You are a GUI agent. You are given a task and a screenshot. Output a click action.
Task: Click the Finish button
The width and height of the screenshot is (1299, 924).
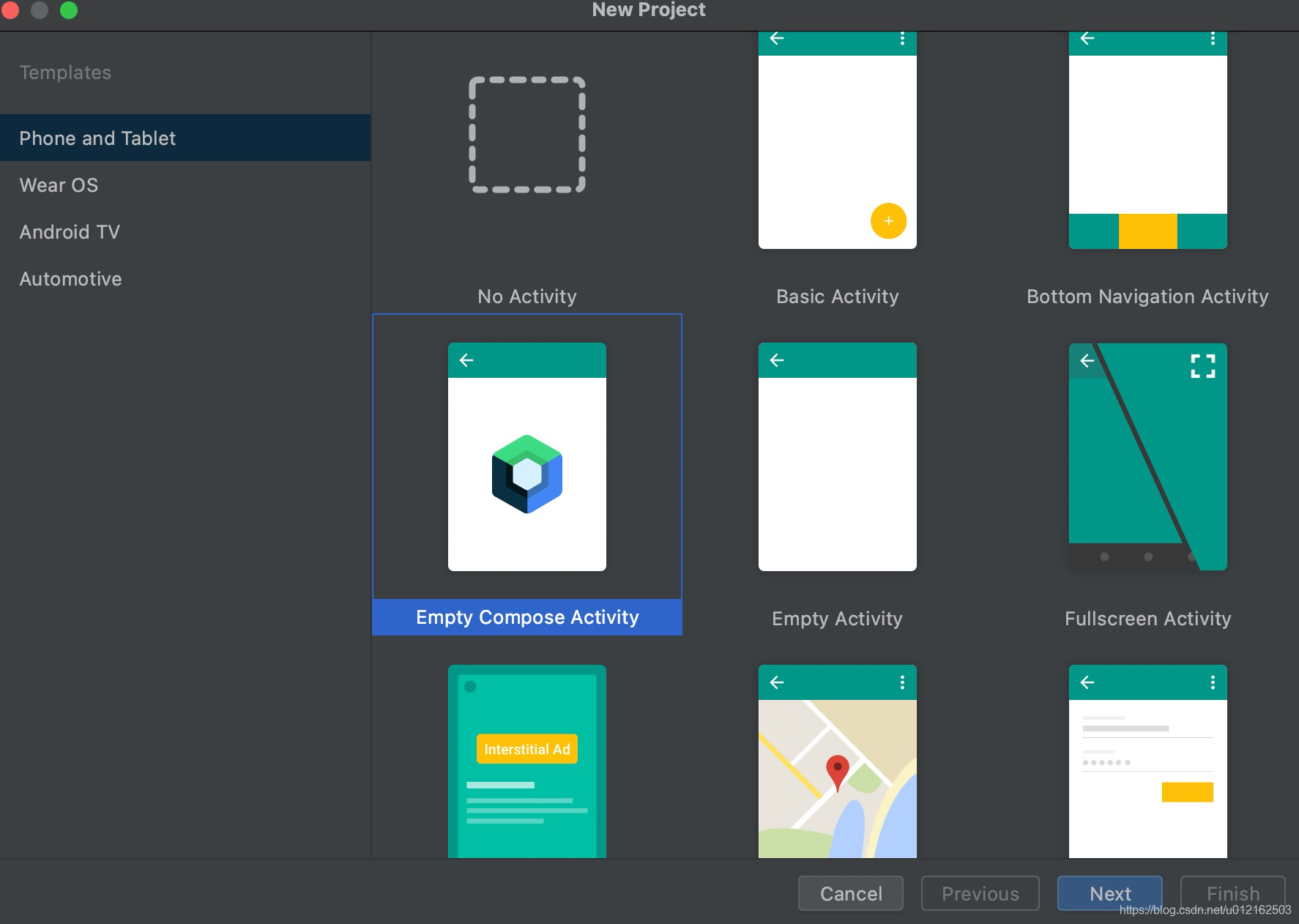(1233, 893)
